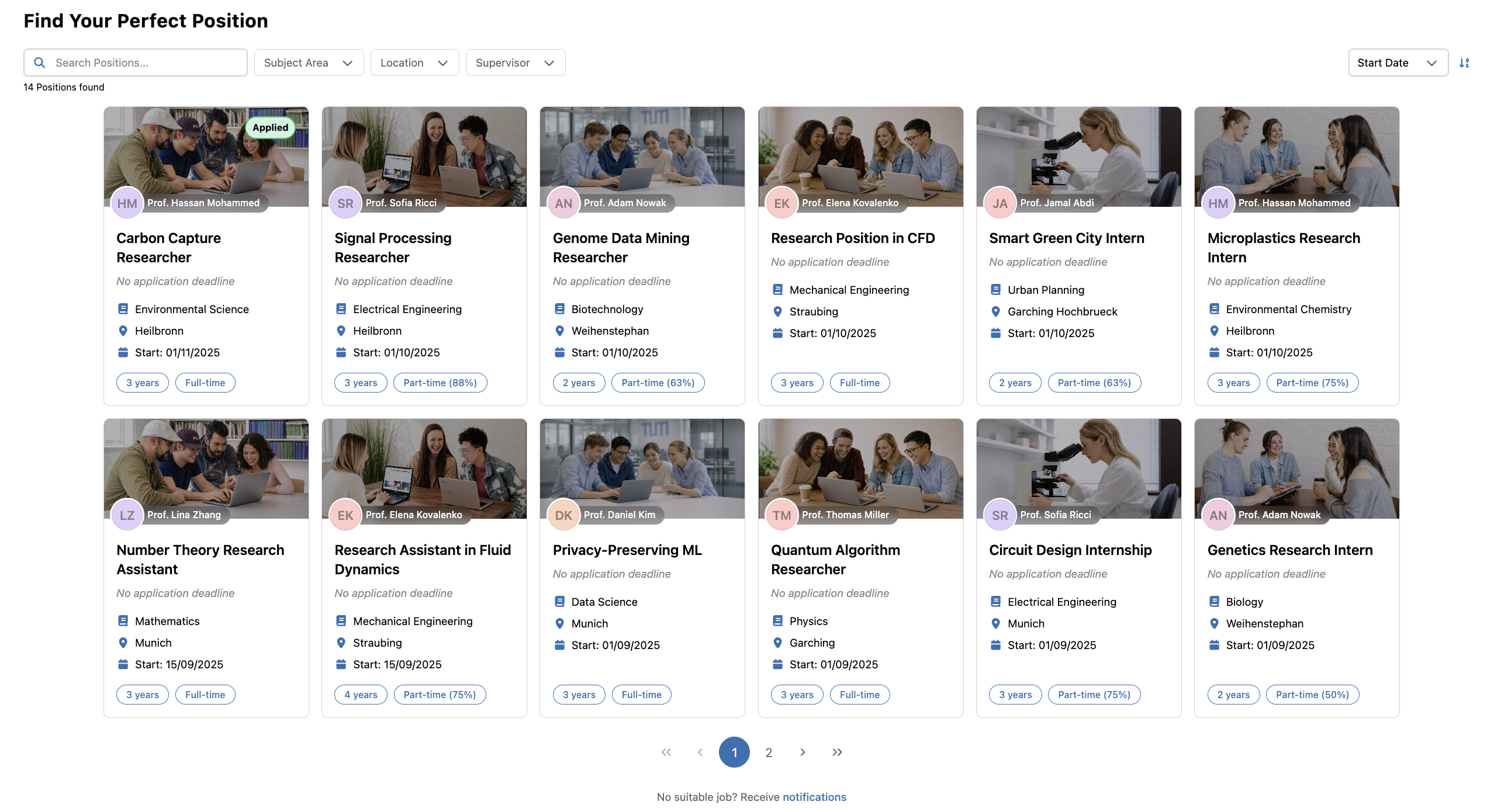
Task: Click subject icon beside Biology
Action: 1214,602
